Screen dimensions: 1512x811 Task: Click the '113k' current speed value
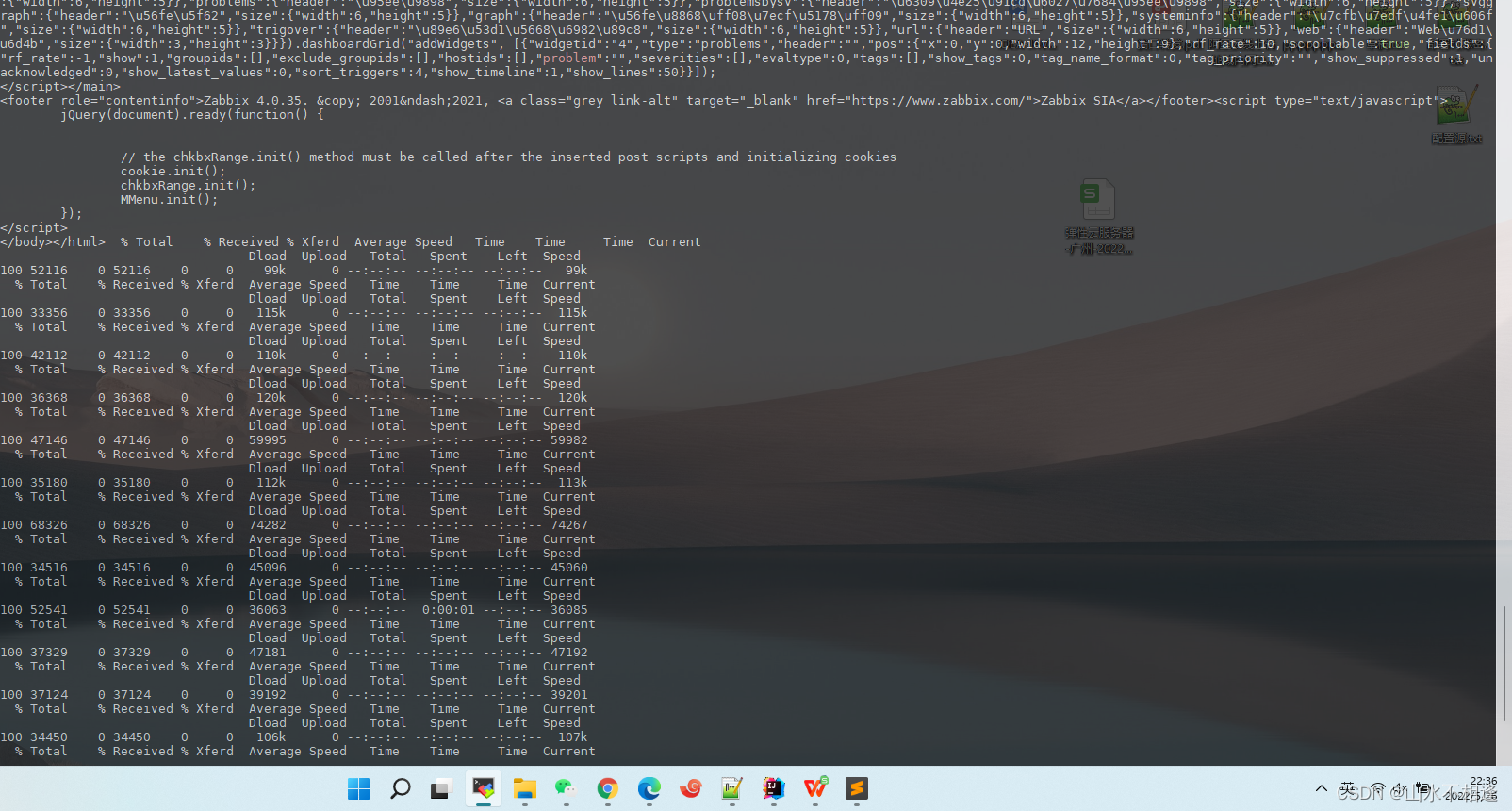tap(573, 482)
